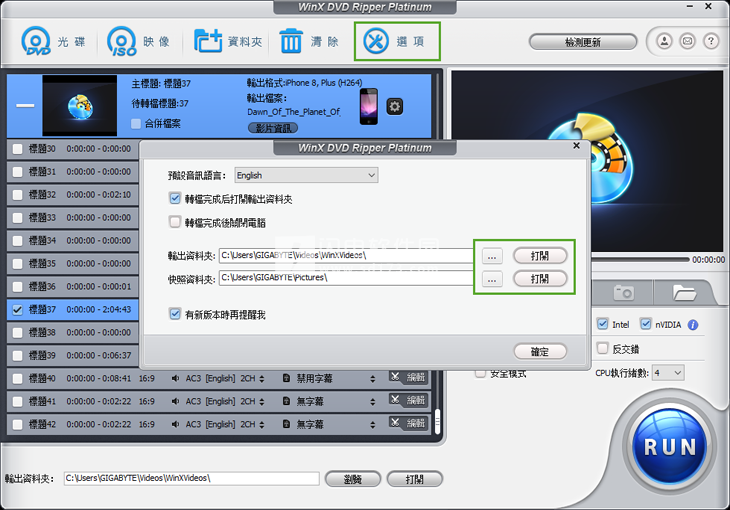This screenshot has height=510, width=730.
Task: Enable 反交錯 deinterlacing checkbox
Action: point(602,348)
